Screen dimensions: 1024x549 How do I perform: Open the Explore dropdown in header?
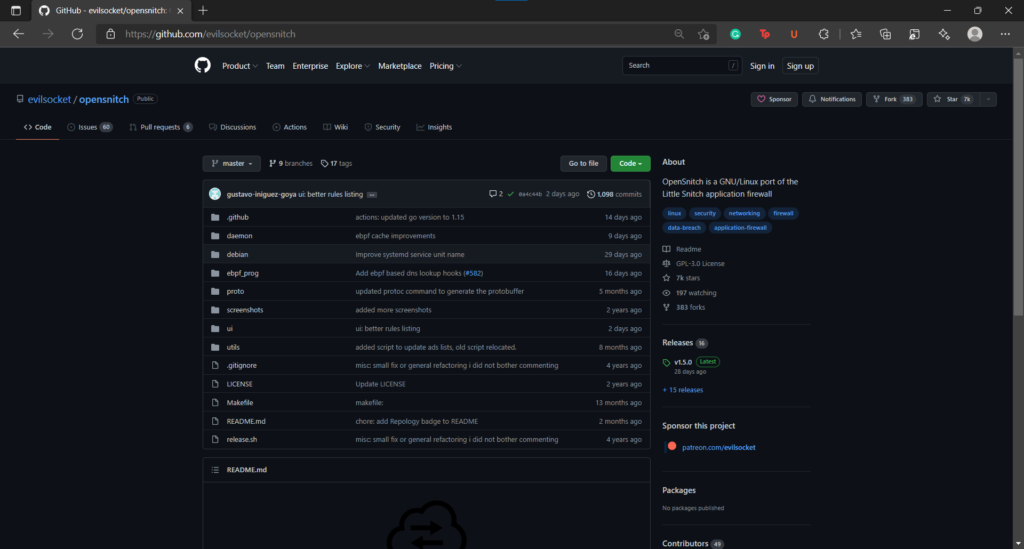pyautogui.click(x=352, y=66)
